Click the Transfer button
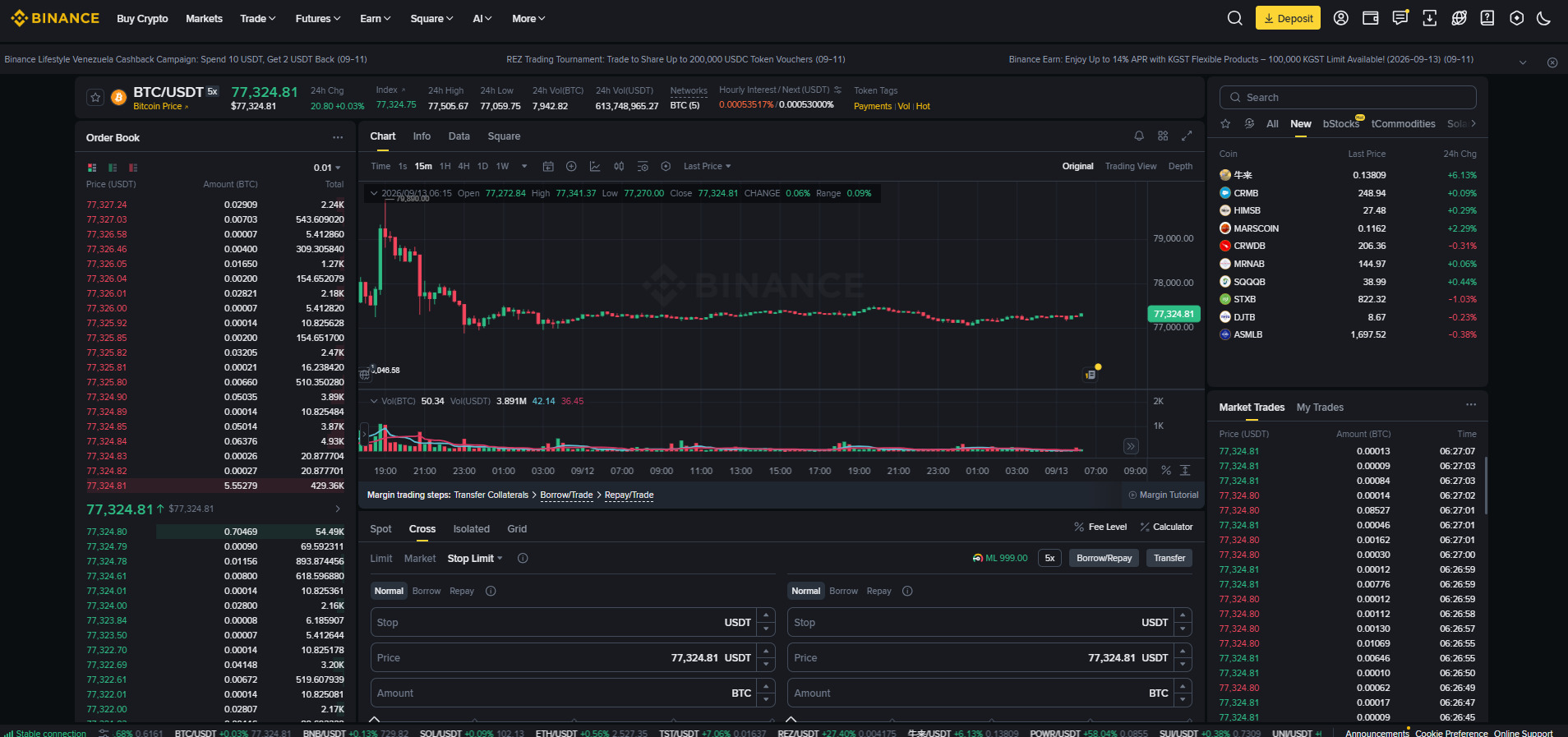This screenshot has height=737, width=1568. coord(1169,558)
